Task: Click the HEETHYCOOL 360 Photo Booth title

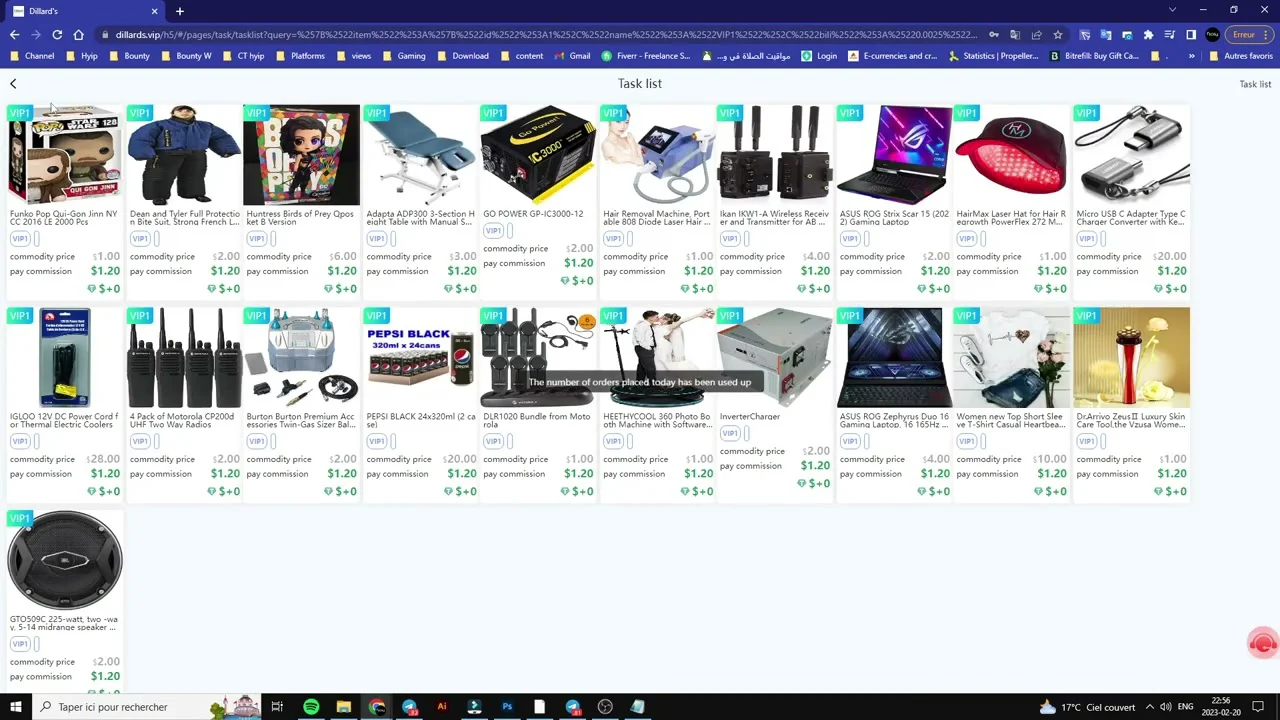Action: tap(657, 421)
